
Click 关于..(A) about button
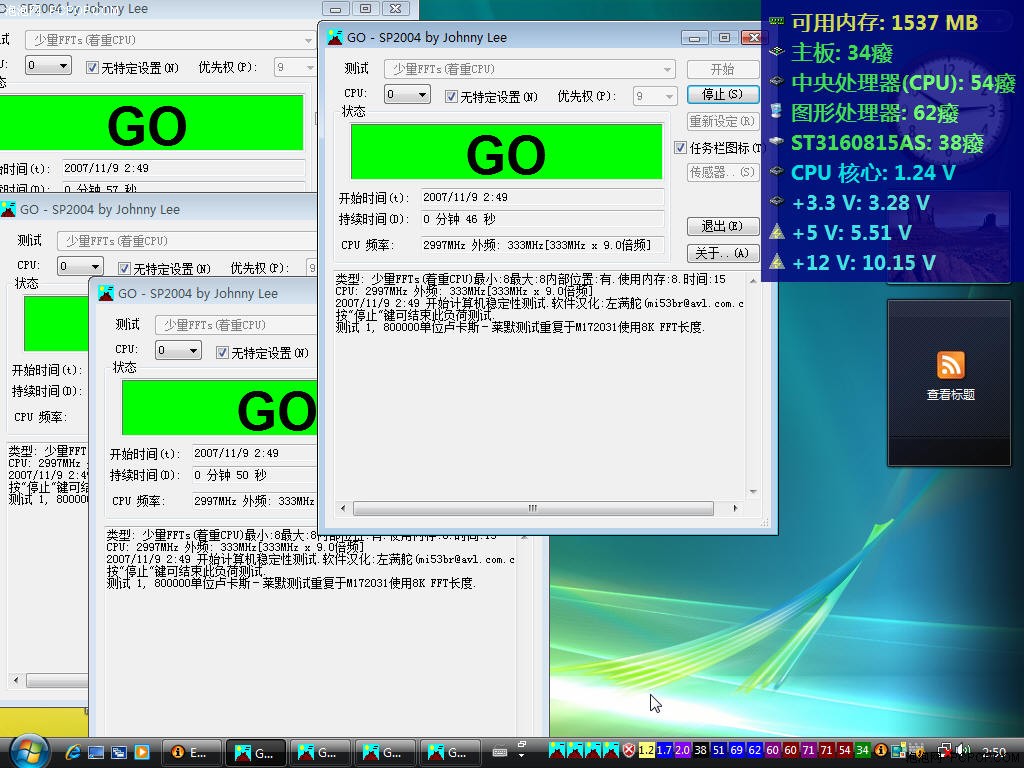(x=722, y=253)
